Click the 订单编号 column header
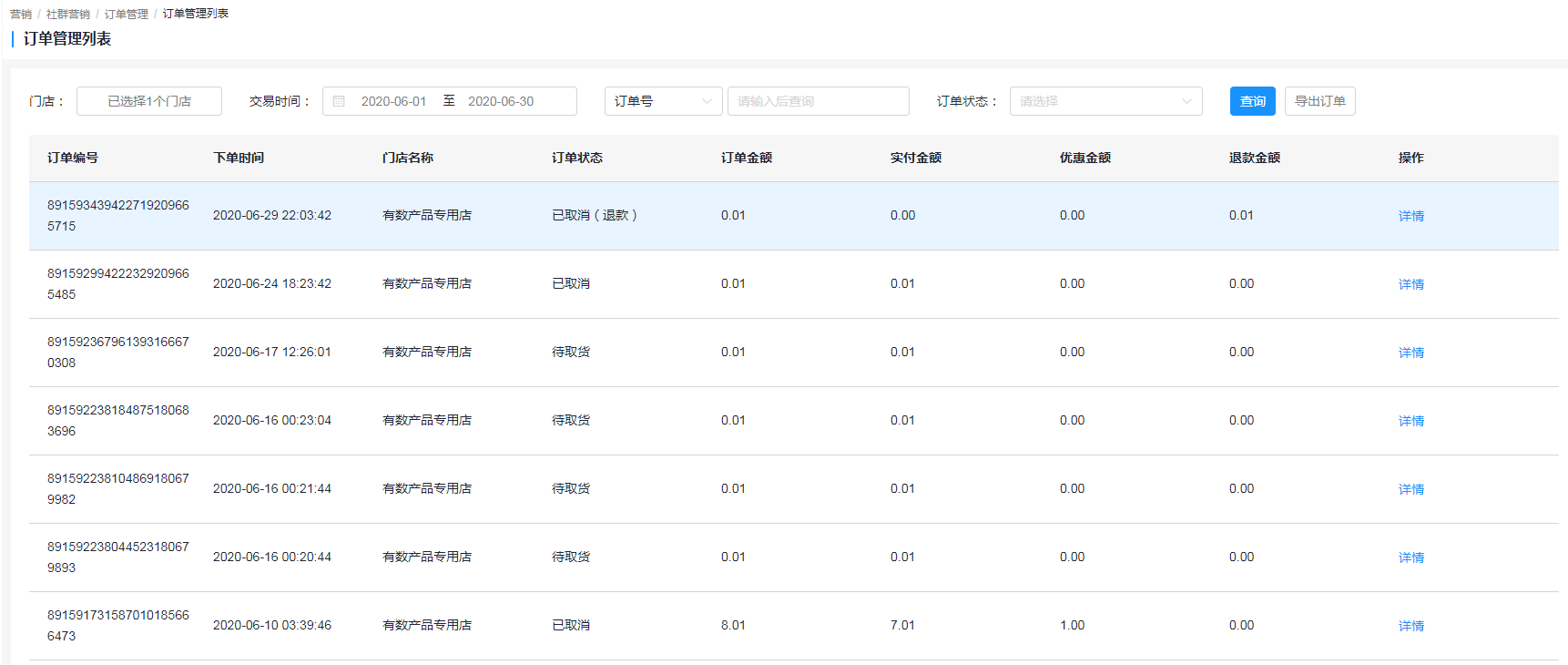The width and height of the screenshot is (1568, 665). click(x=73, y=158)
